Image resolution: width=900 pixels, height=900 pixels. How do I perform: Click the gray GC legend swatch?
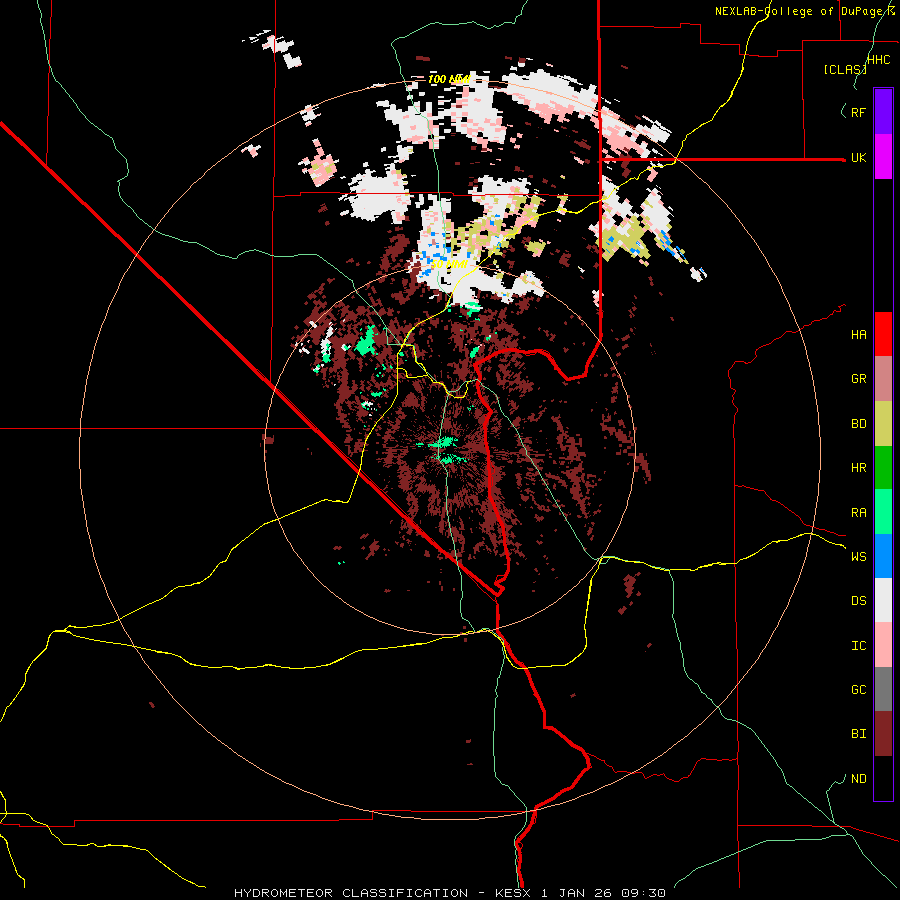(x=883, y=689)
